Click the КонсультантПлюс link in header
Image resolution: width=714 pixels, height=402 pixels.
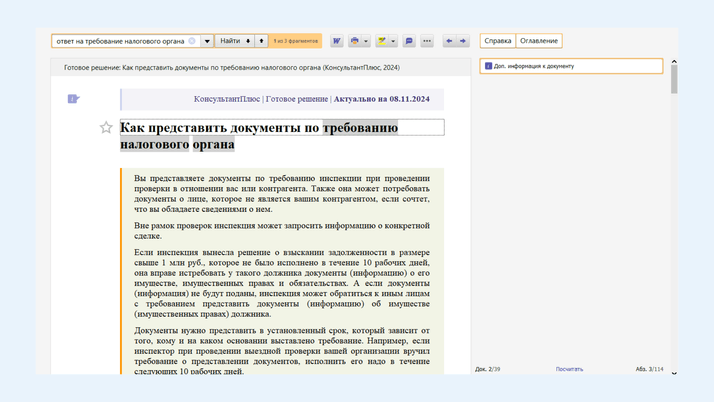(x=227, y=99)
